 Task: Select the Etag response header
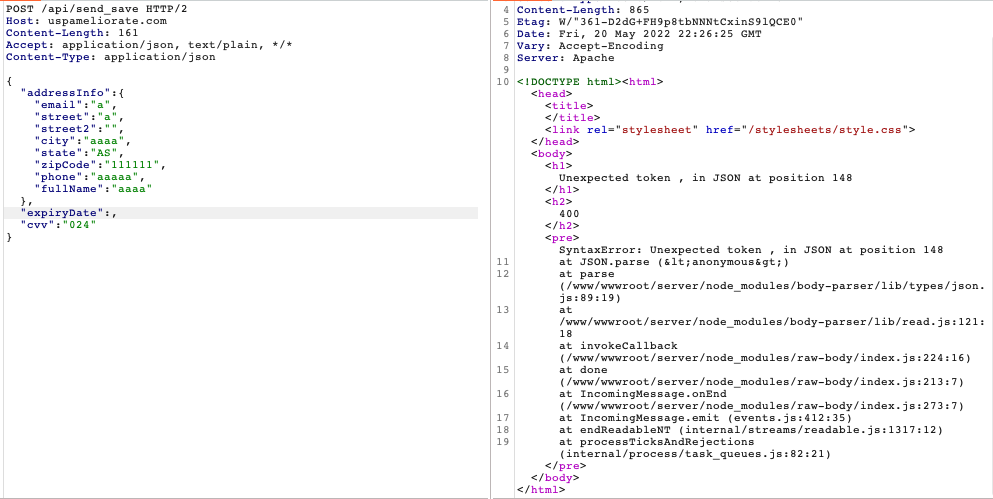660,22
